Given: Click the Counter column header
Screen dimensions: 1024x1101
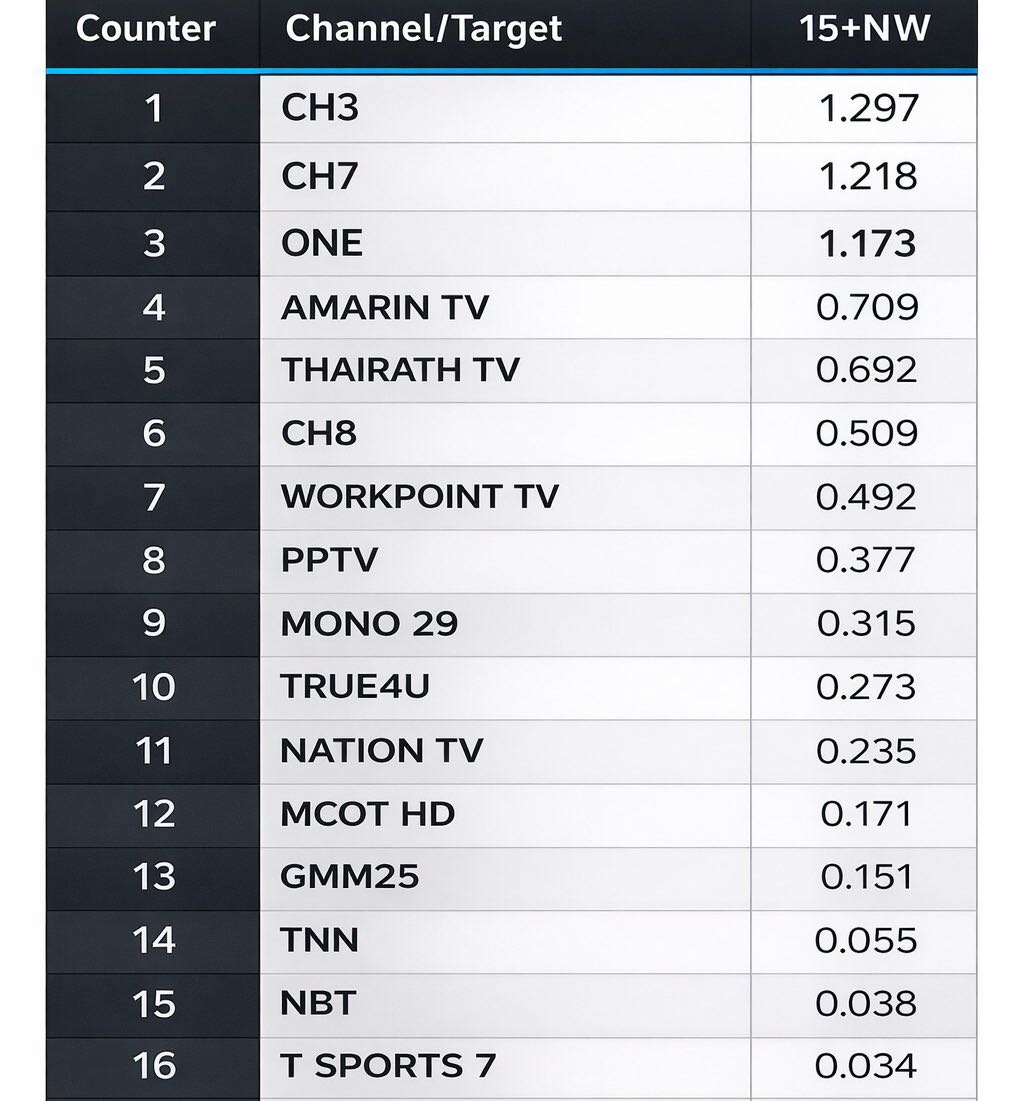Looking at the screenshot, I should [x=146, y=29].
